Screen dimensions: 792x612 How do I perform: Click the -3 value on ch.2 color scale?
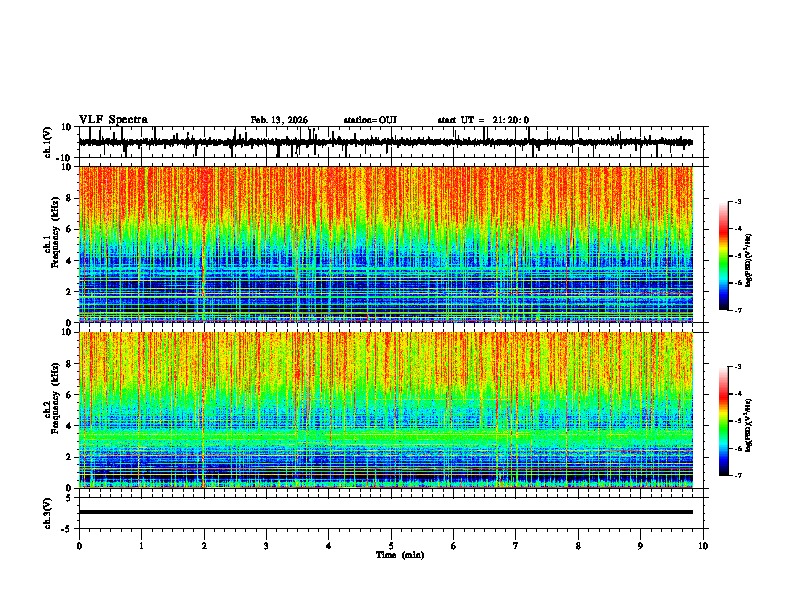[x=738, y=367]
